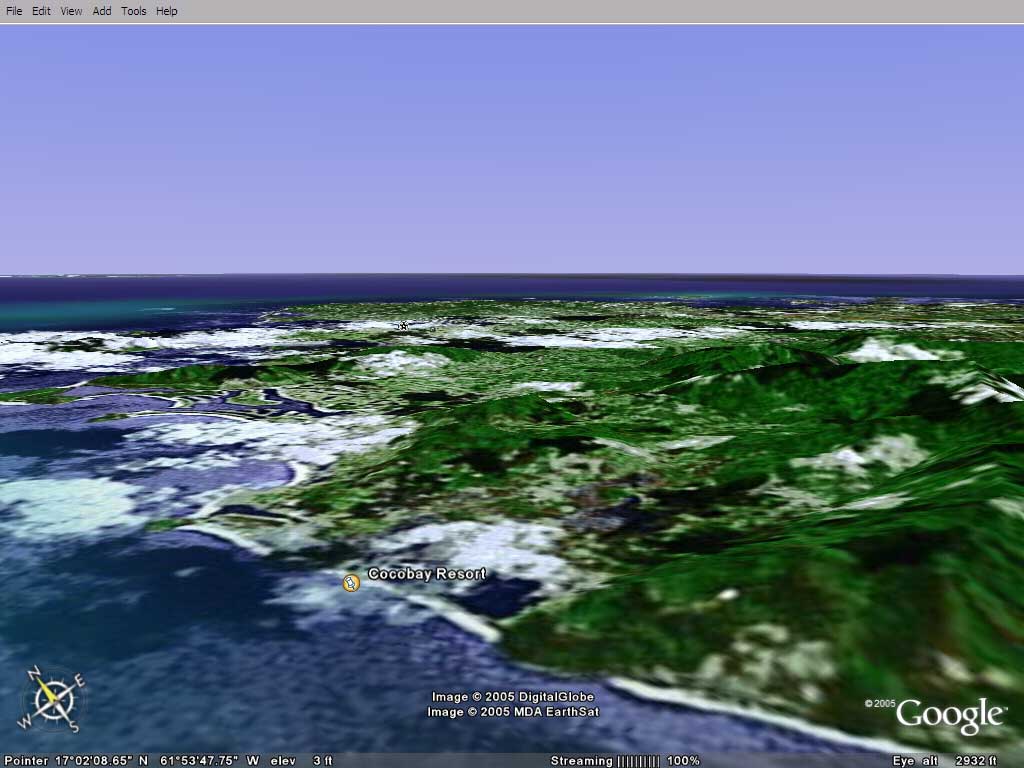Click the Cocobay Resort label text
1024x768 pixels.
pos(427,574)
